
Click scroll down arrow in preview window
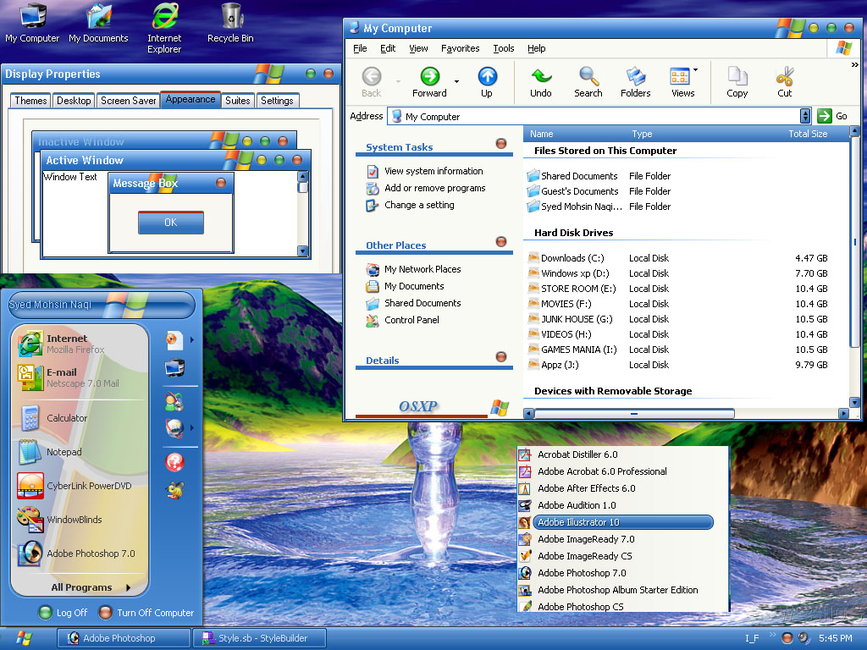pyautogui.click(x=302, y=250)
